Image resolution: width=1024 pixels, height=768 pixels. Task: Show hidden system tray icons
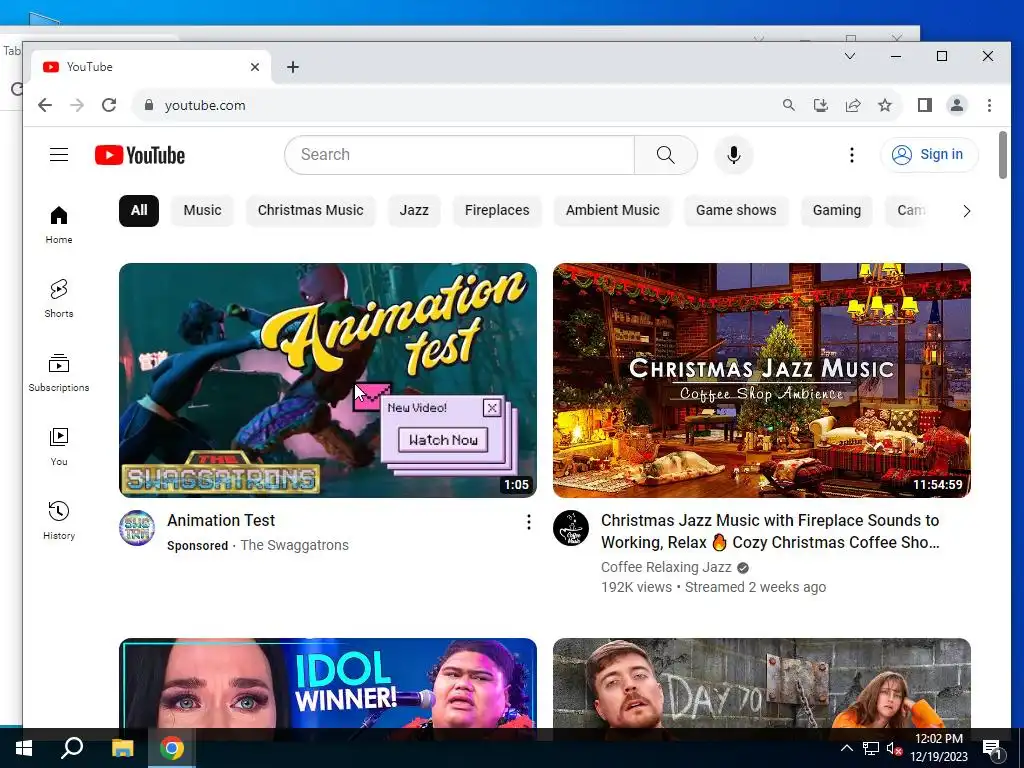846,748
